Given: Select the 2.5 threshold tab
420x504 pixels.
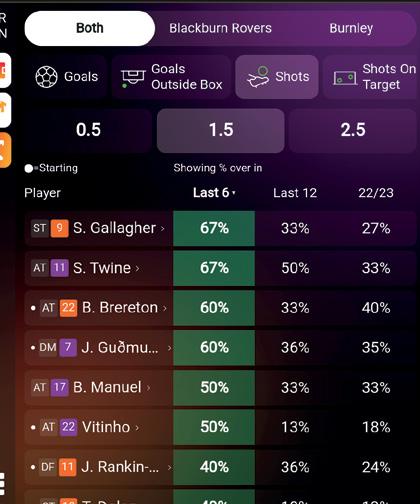Looking at the screenshot, I should (x=353, y=130).
